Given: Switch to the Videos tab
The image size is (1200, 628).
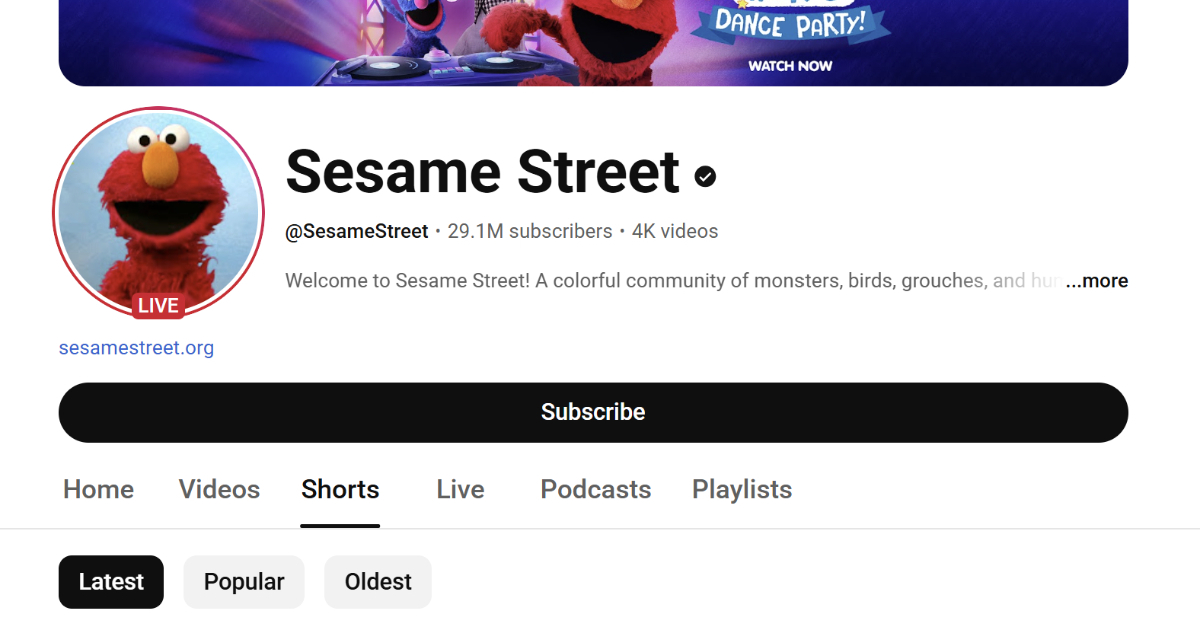Looking at the screenshot, I should click(219, 489).
